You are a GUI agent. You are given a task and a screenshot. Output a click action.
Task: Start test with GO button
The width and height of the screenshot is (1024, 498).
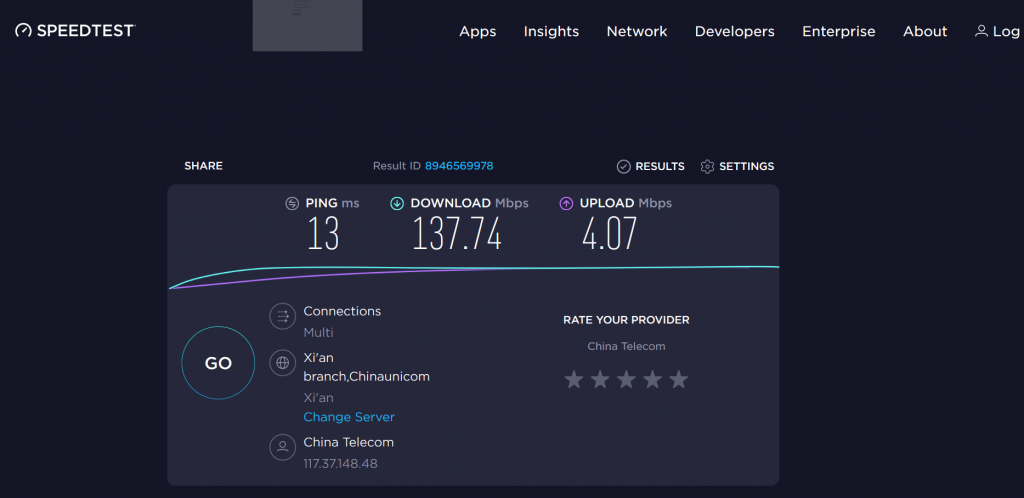click(x=218, y=363)
